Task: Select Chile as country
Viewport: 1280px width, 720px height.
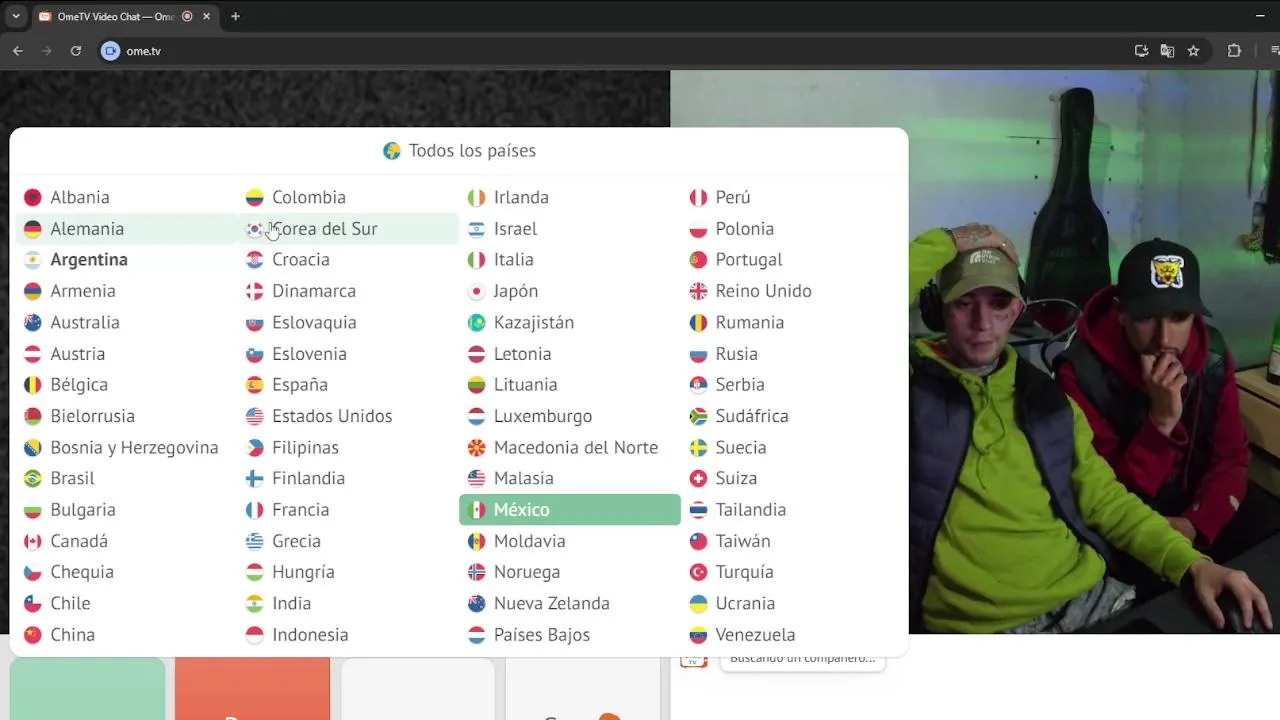Action: pyautogui.click(x=126, y=603)
